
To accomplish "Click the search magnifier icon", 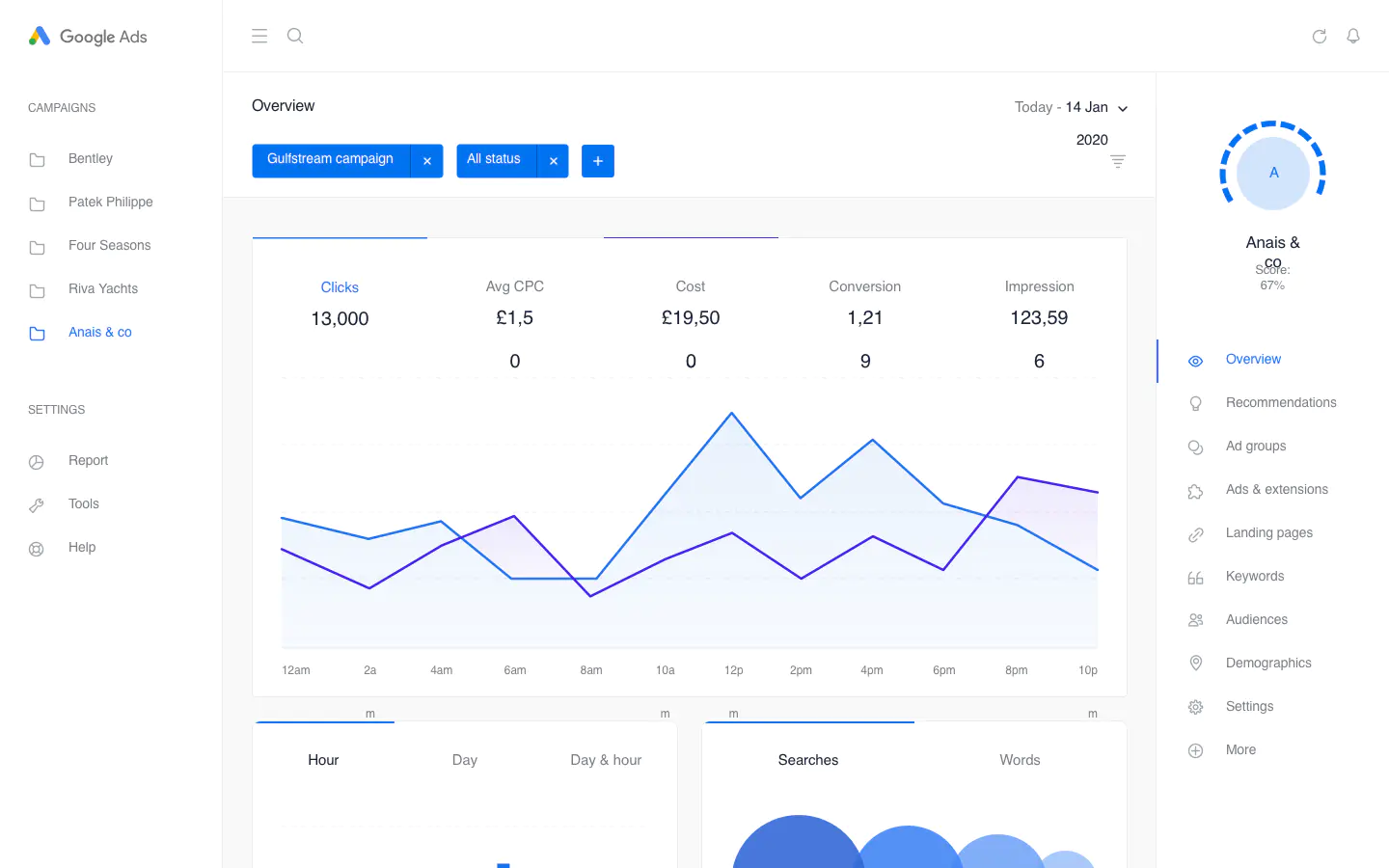I will 295,36.
